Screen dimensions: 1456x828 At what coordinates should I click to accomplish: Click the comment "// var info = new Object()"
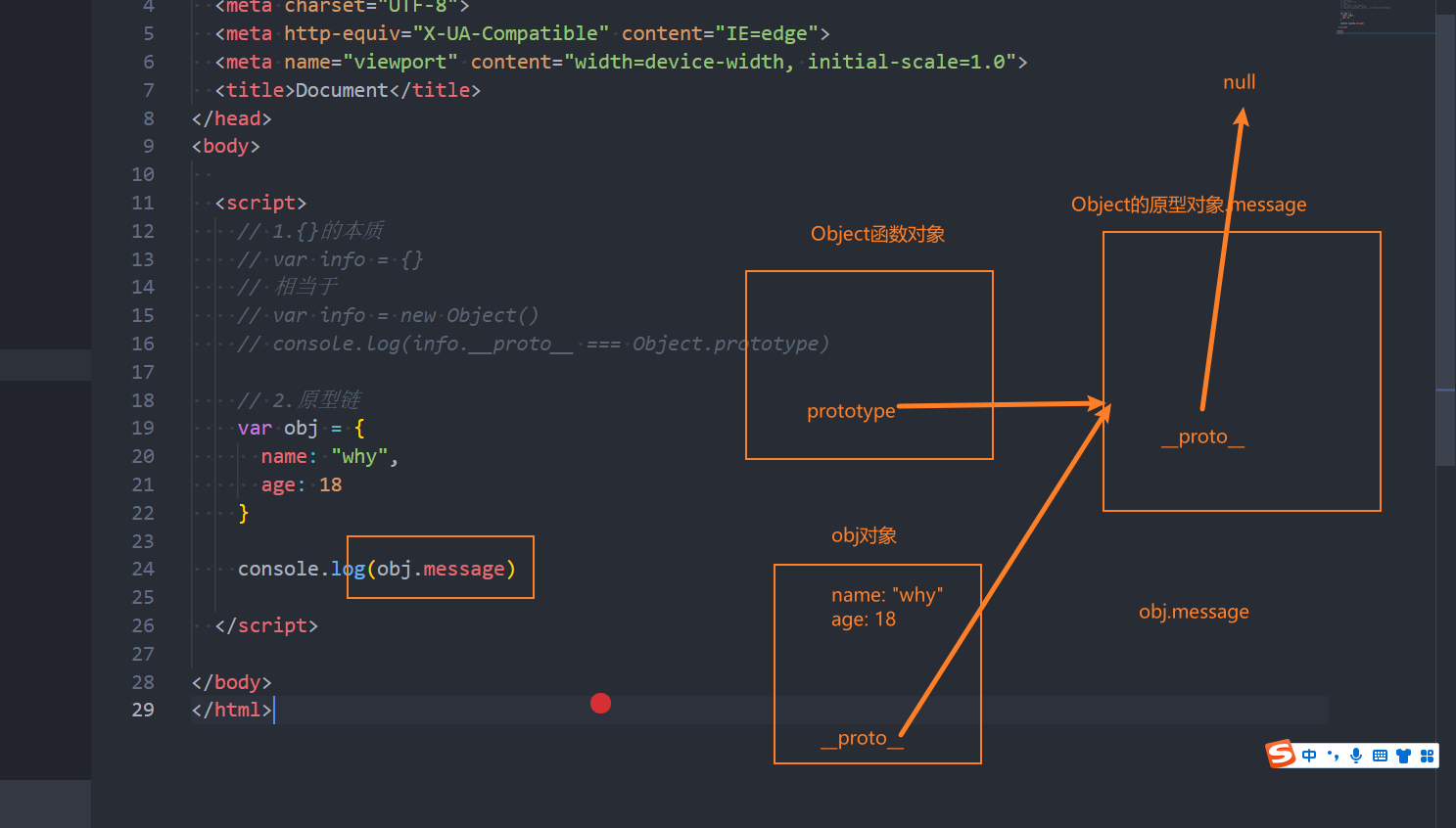pos(389,315)
